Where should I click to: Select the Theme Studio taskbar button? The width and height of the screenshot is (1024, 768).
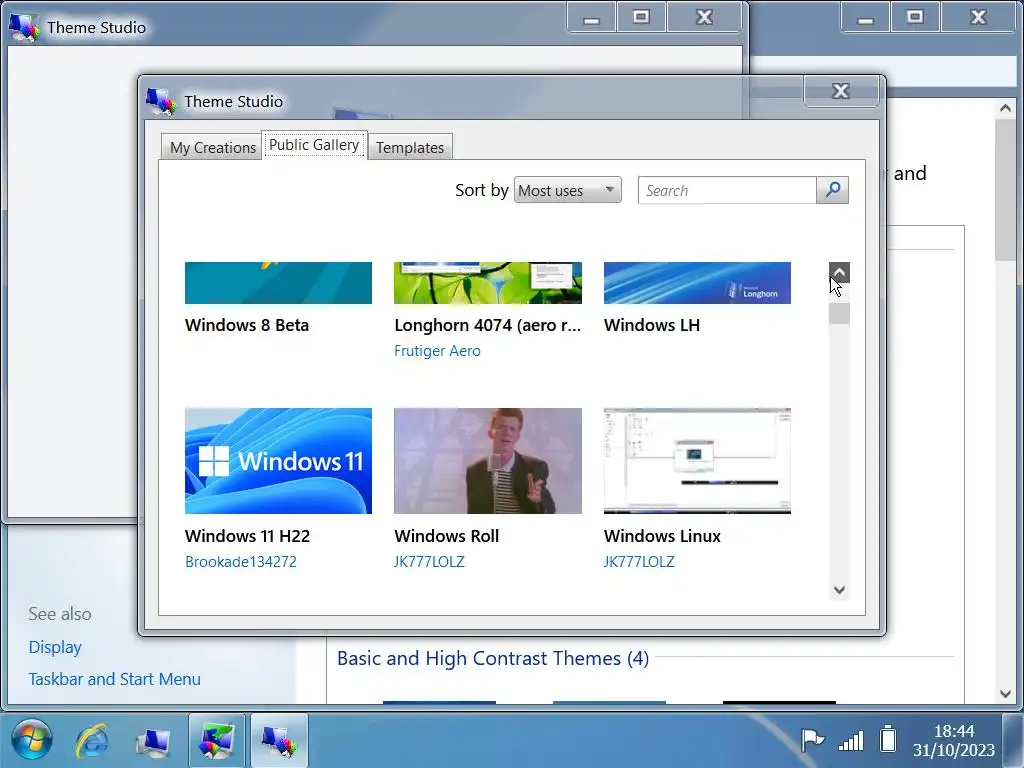(280, 741)
